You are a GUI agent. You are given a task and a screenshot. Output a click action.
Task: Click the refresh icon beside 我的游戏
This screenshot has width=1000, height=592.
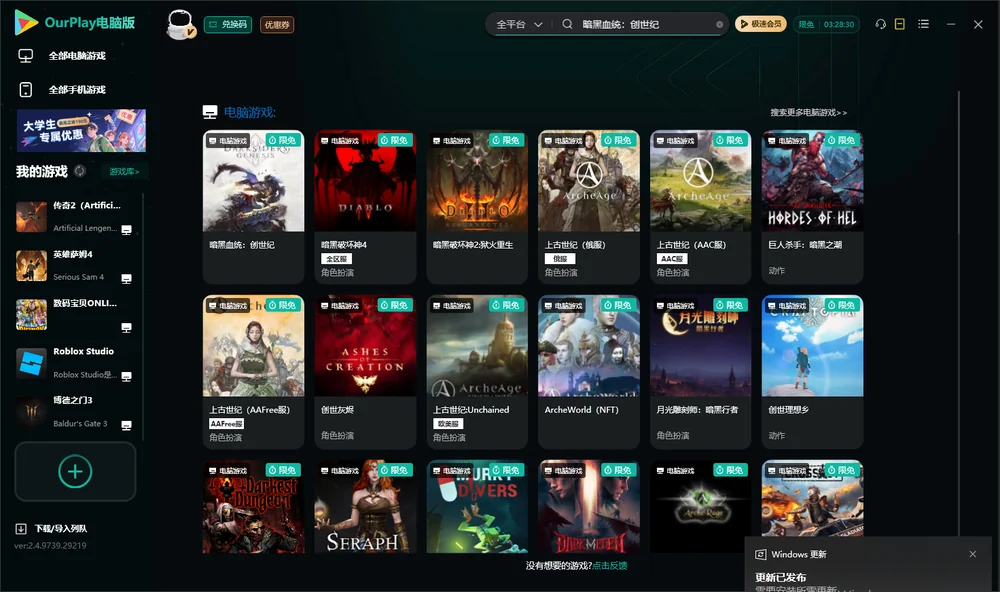pos(80,171)
